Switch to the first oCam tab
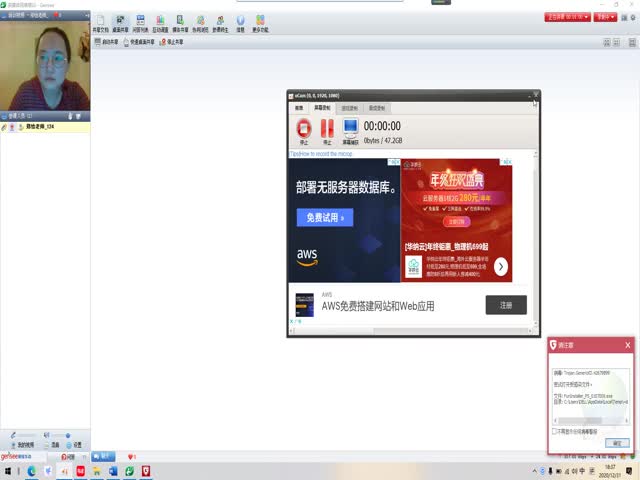Image resolution: width=640 pixels, height=480 pixels. [x=299, y=108]
